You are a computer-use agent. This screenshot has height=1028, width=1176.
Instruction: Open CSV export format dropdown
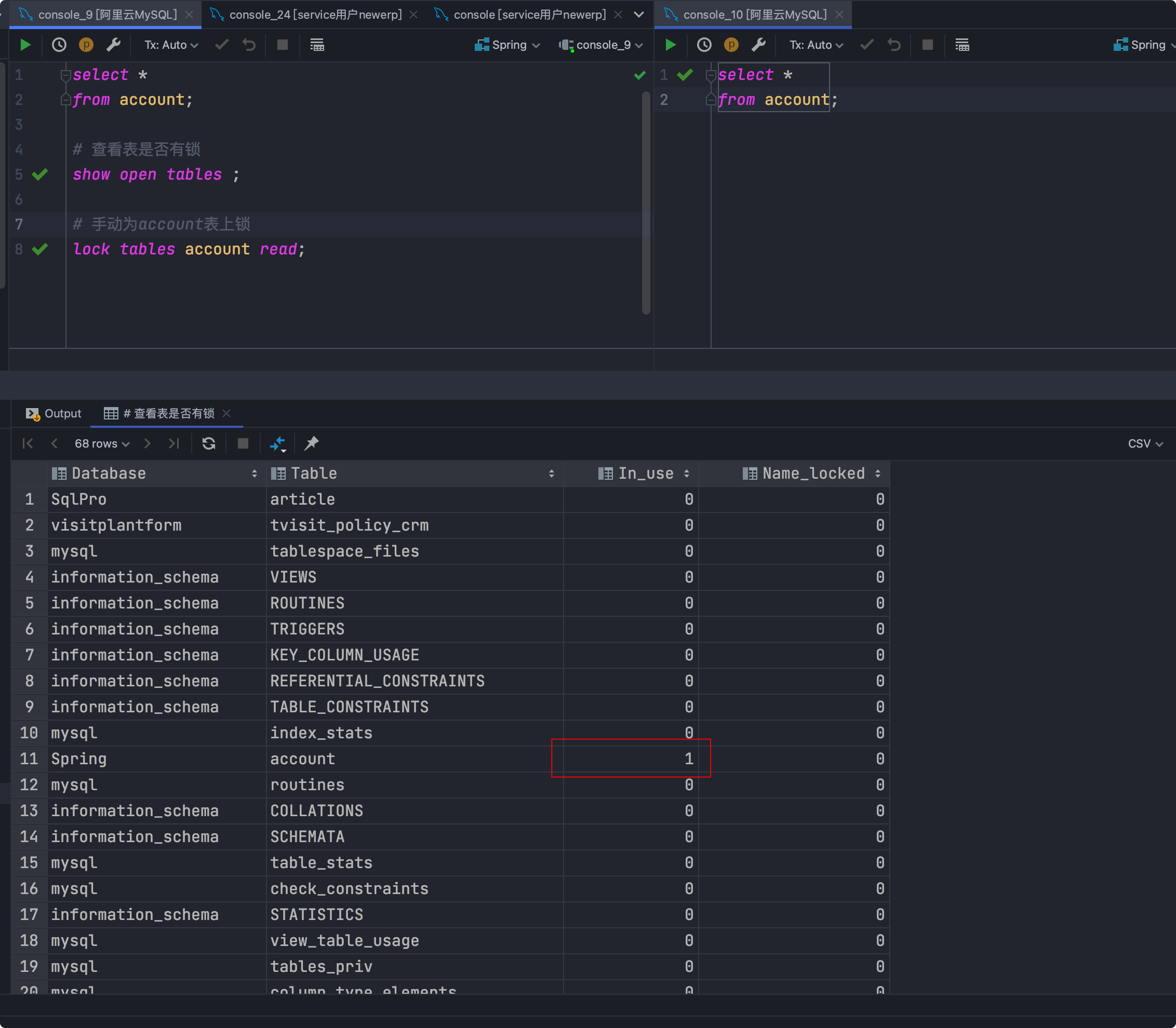1145,443
